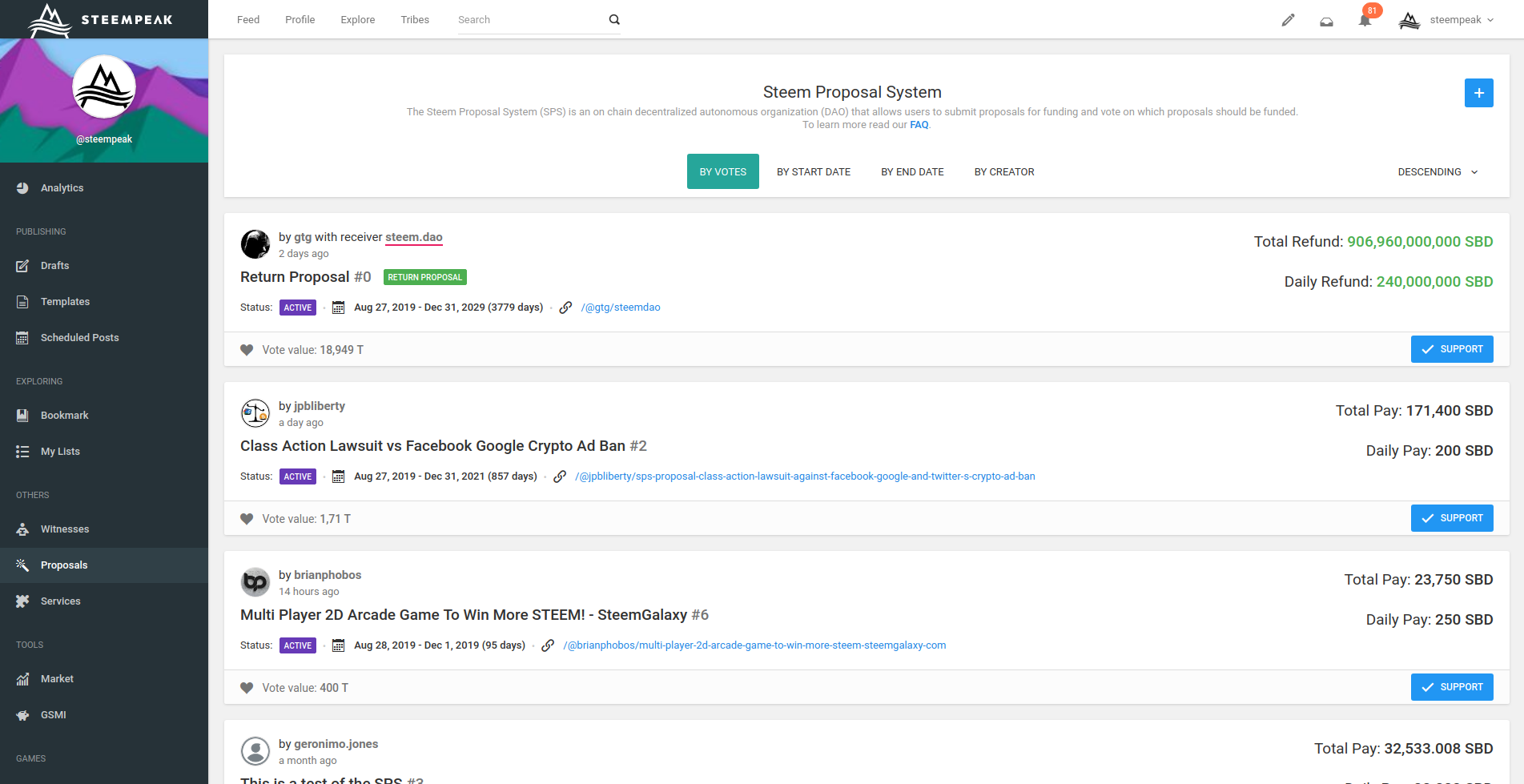The height and width of the screenshot is (784, 1524).
Task: Open the notifications bell icon
Action: (x=1365, y=20)
